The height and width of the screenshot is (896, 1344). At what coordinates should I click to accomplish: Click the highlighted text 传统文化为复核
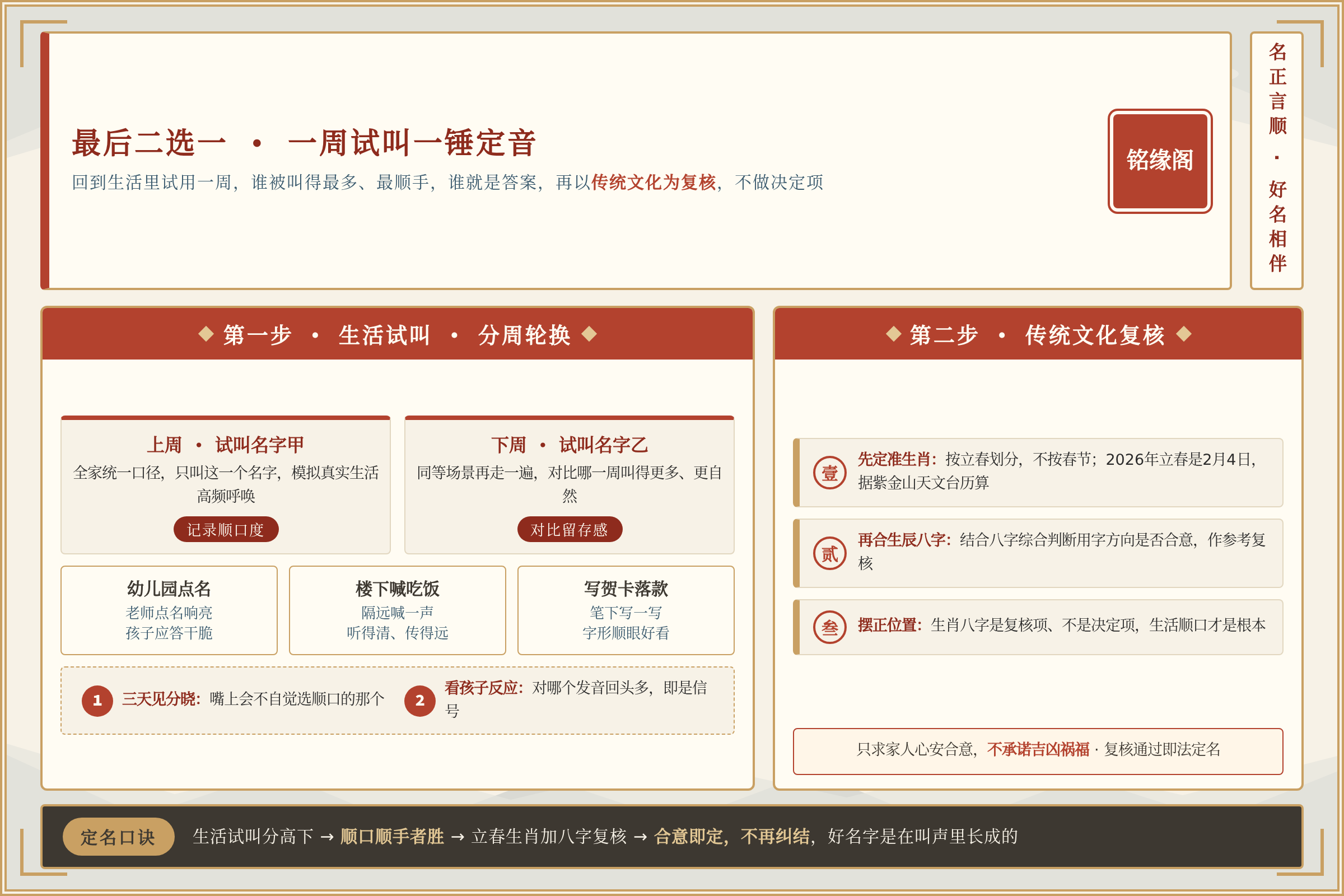click(x=653, y=183)
